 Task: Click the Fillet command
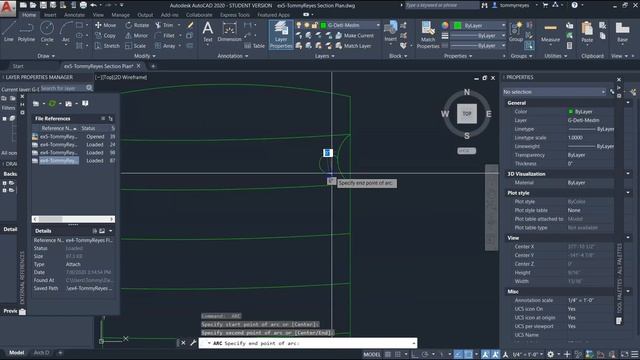coord(165,36)
